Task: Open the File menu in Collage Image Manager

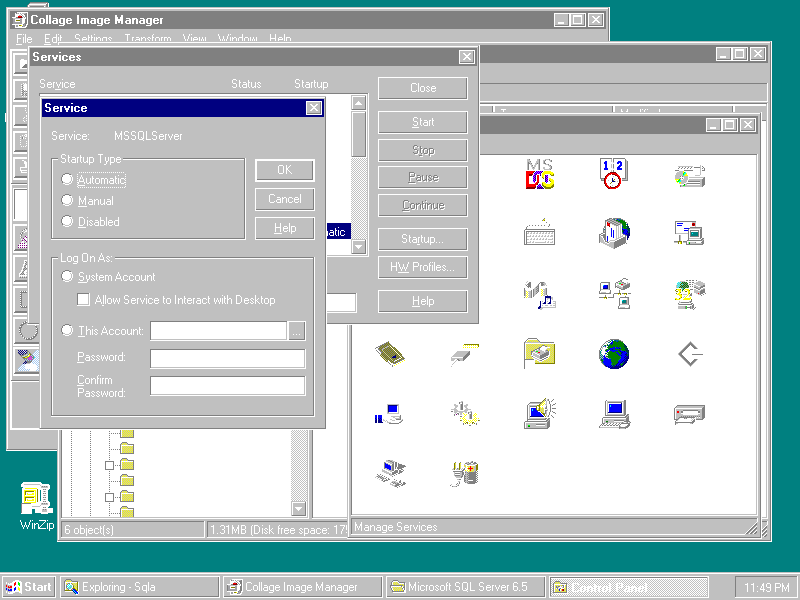Action: [x=24, y=39]
